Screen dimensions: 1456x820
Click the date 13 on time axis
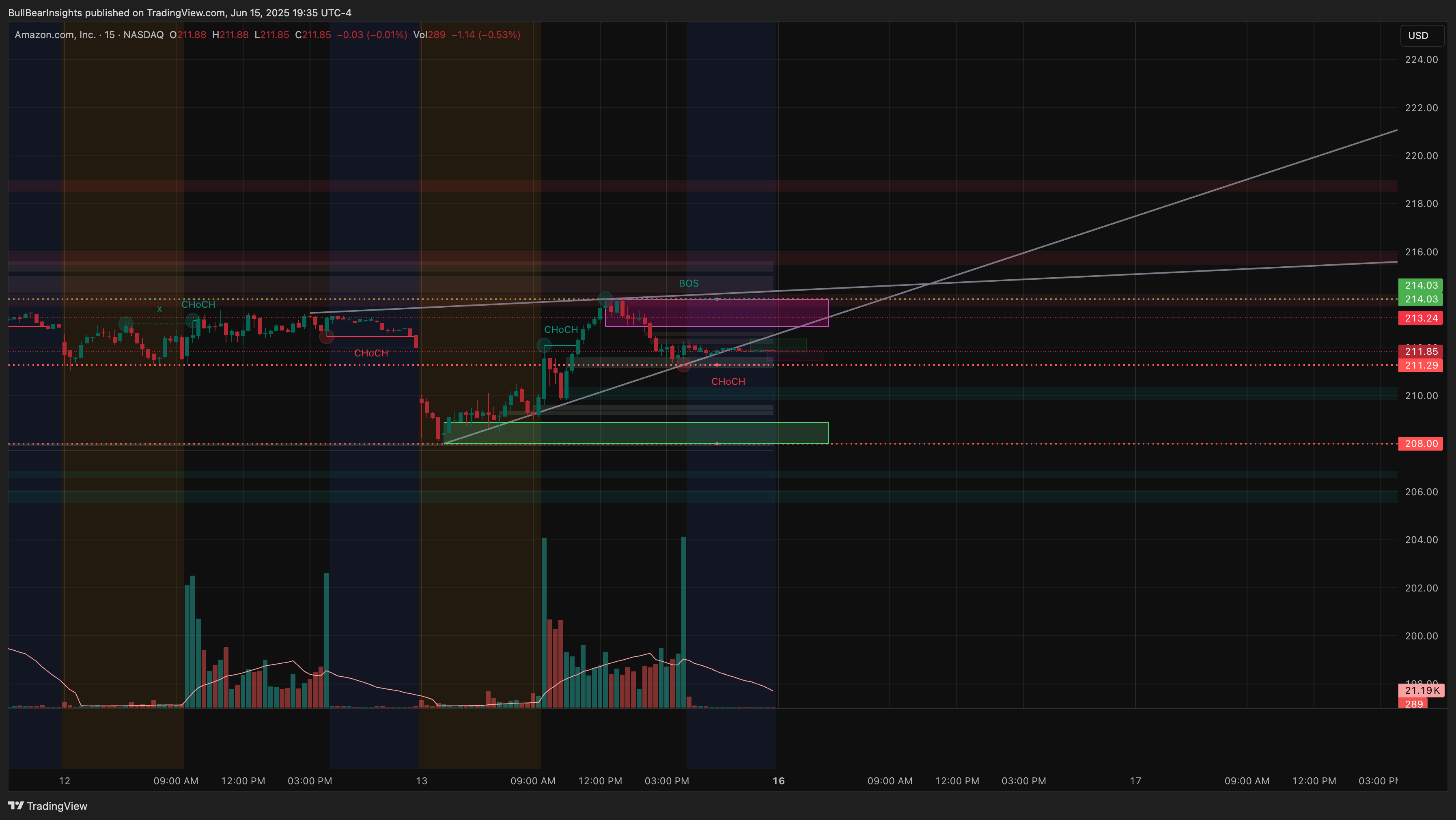click(x=422, y=781)
